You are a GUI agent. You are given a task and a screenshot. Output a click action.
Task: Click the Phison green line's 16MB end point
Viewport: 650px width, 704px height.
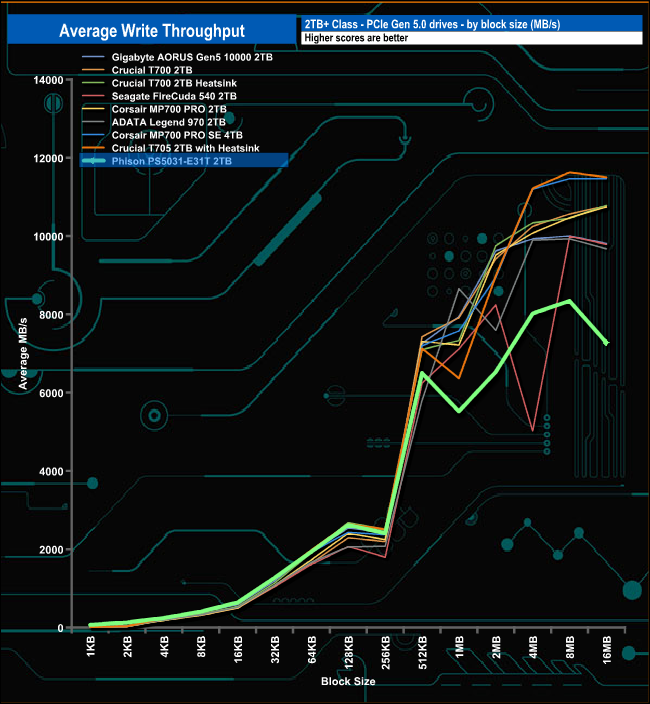pyautogui.click(x=607, y=343)
